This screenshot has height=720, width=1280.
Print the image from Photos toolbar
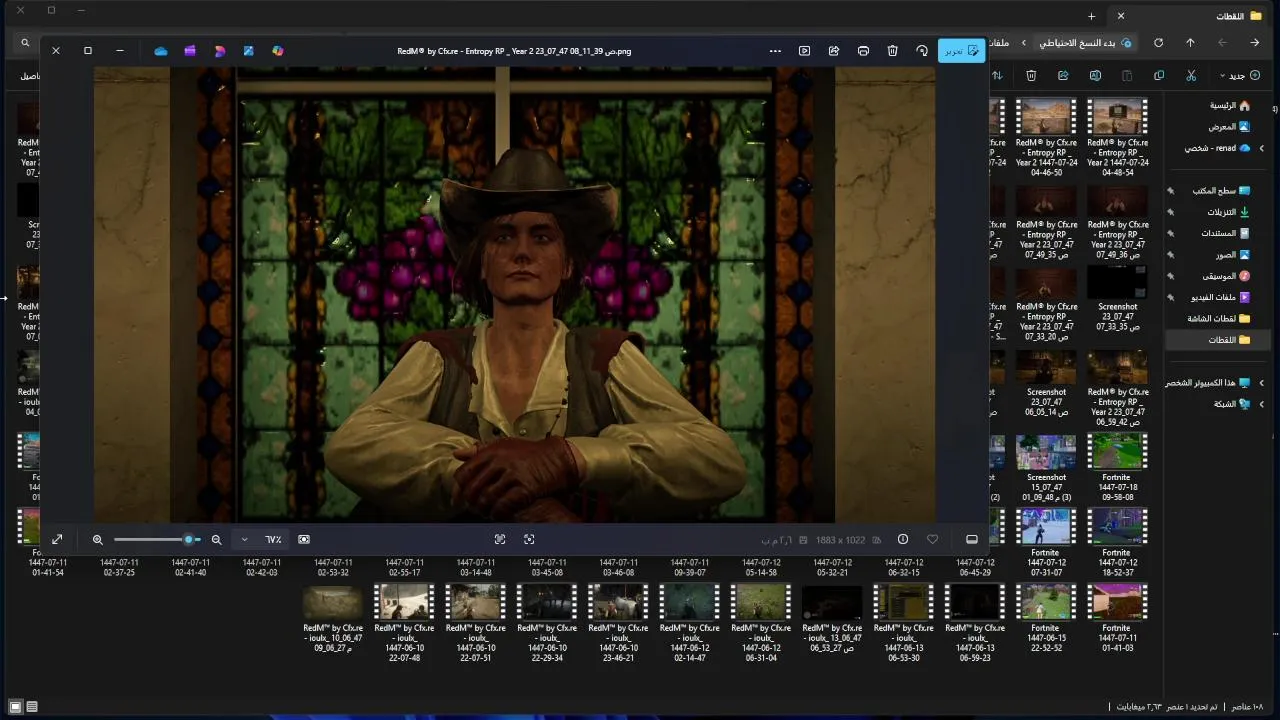(863, 51)
